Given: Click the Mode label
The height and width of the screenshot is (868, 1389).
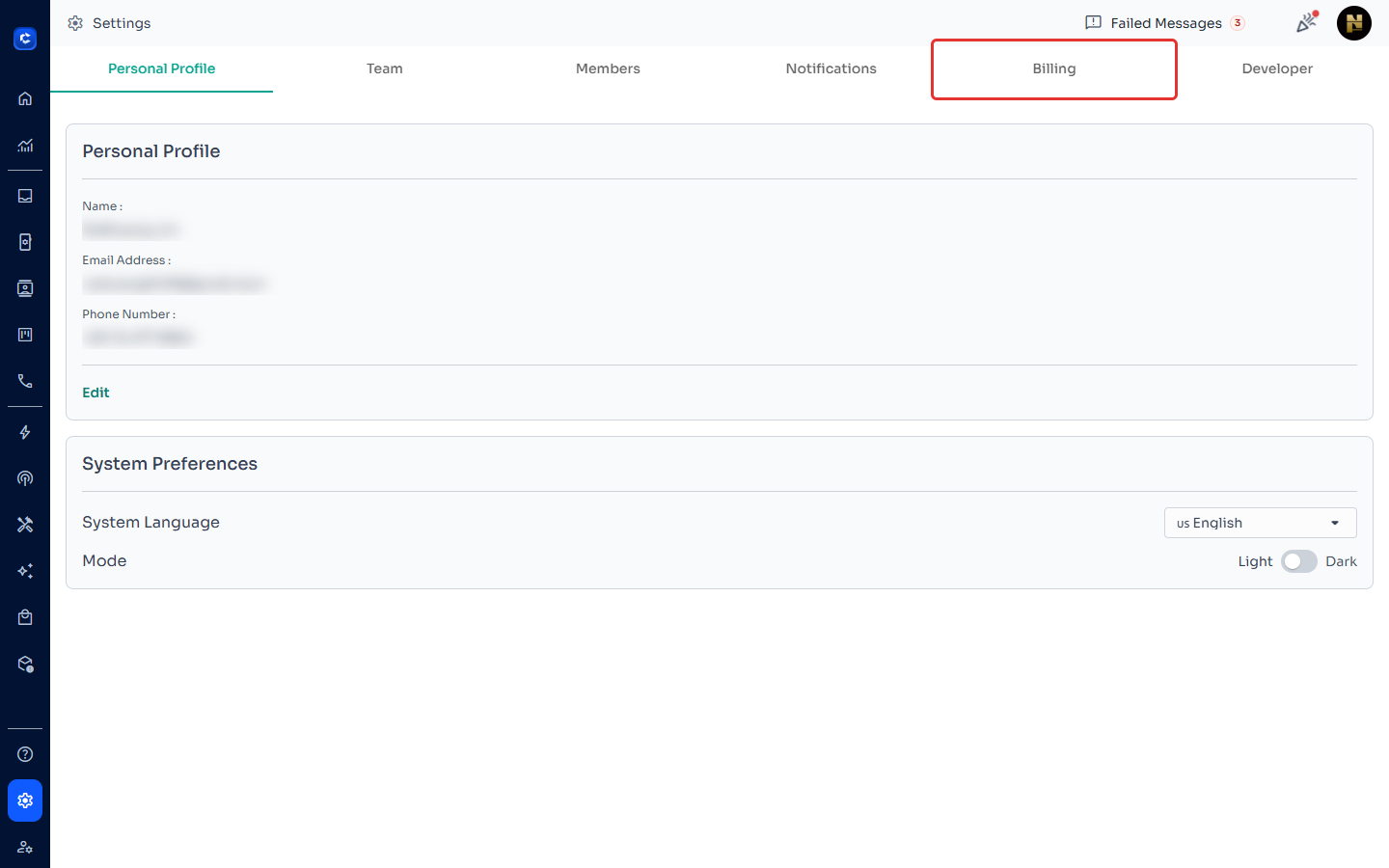Looking at the screenshot, I should 104,561.
